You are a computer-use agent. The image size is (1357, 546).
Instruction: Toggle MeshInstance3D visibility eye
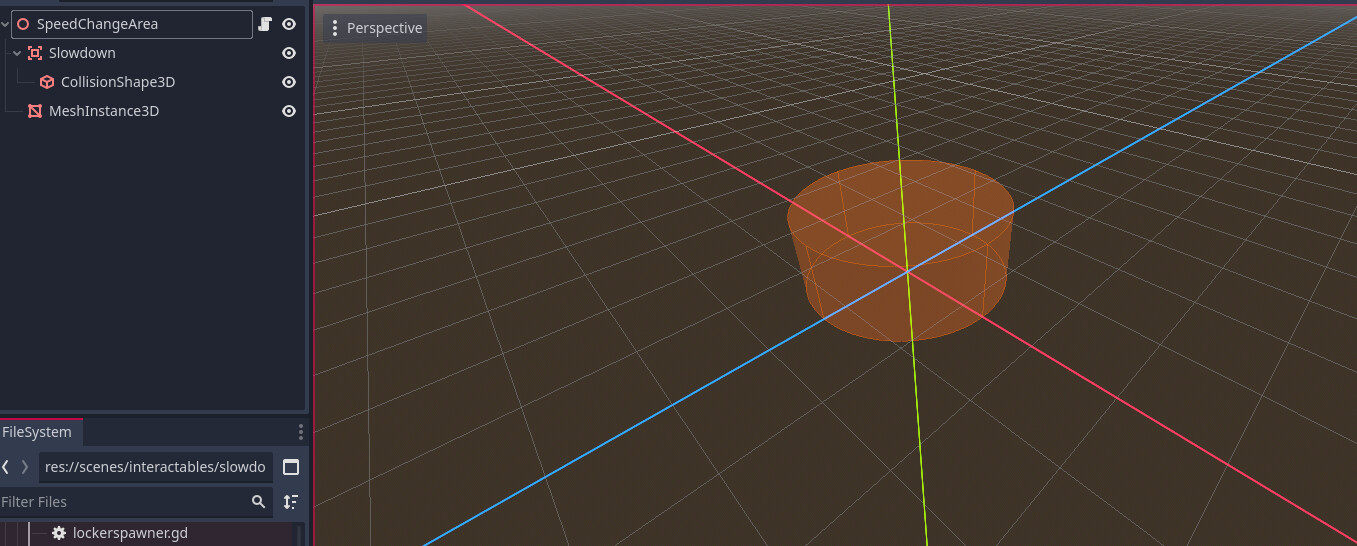289,111
